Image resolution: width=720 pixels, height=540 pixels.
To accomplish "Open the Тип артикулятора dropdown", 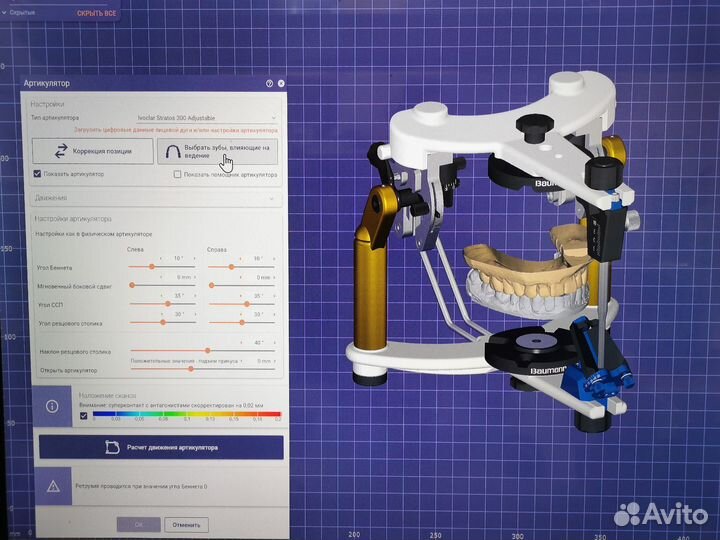I will 207,118.
